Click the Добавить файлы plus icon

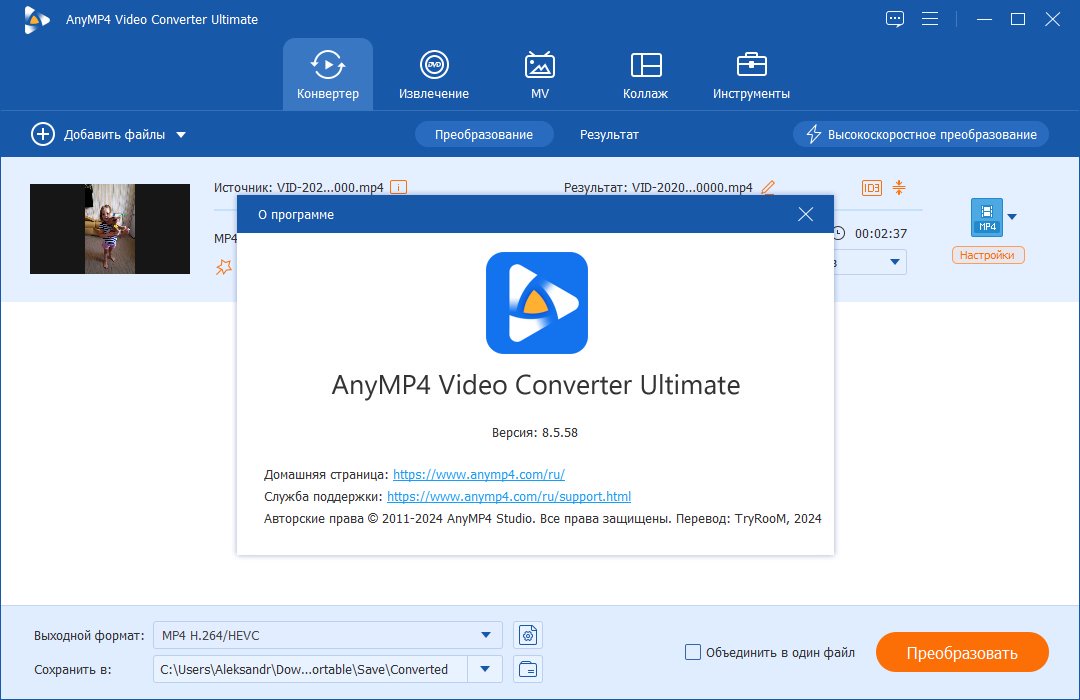43,134
